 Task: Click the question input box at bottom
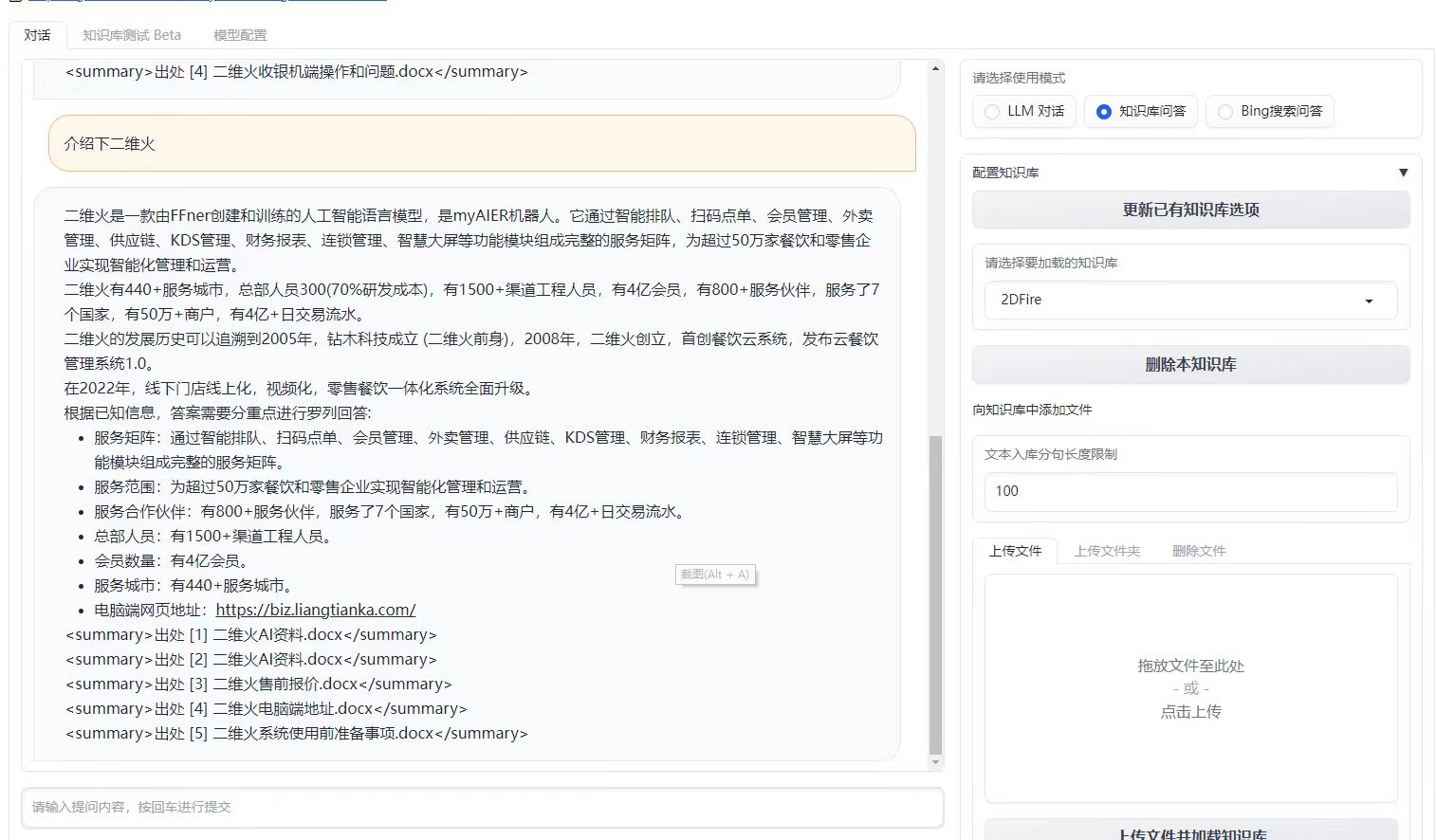pos(483,807)
